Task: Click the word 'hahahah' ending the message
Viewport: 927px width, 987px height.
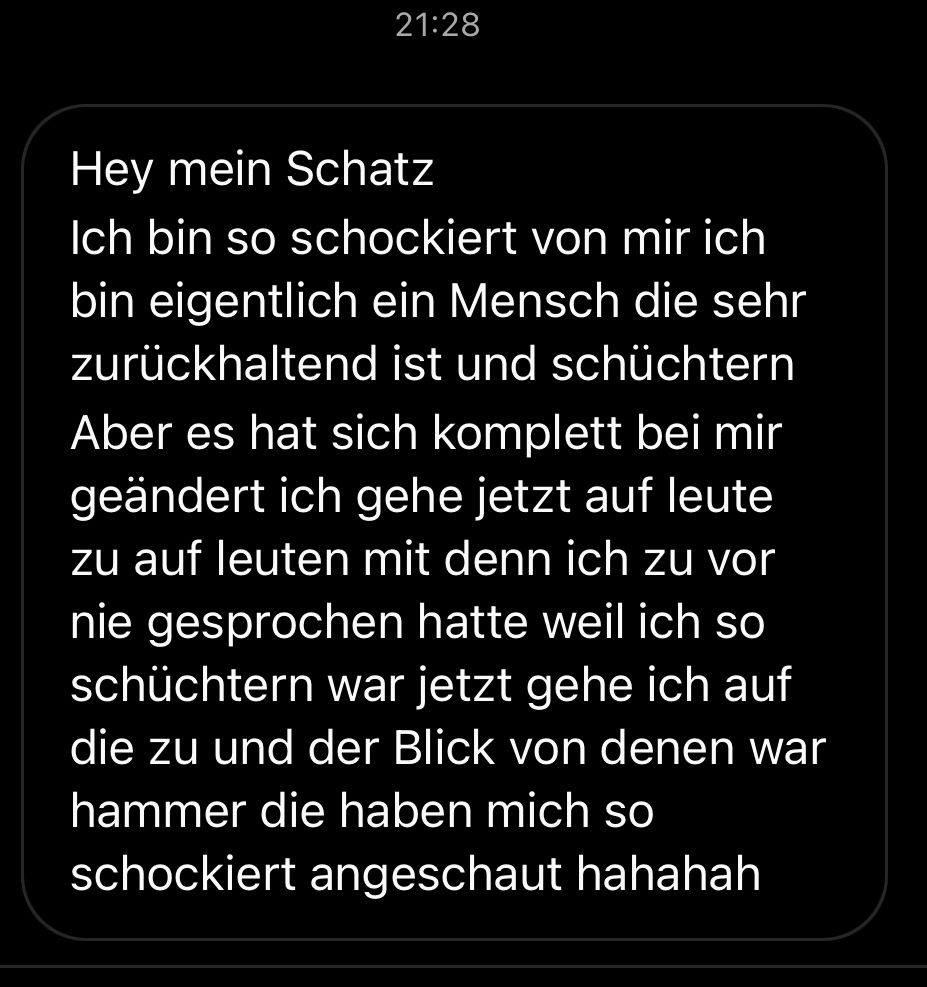Action: point(668,874)
